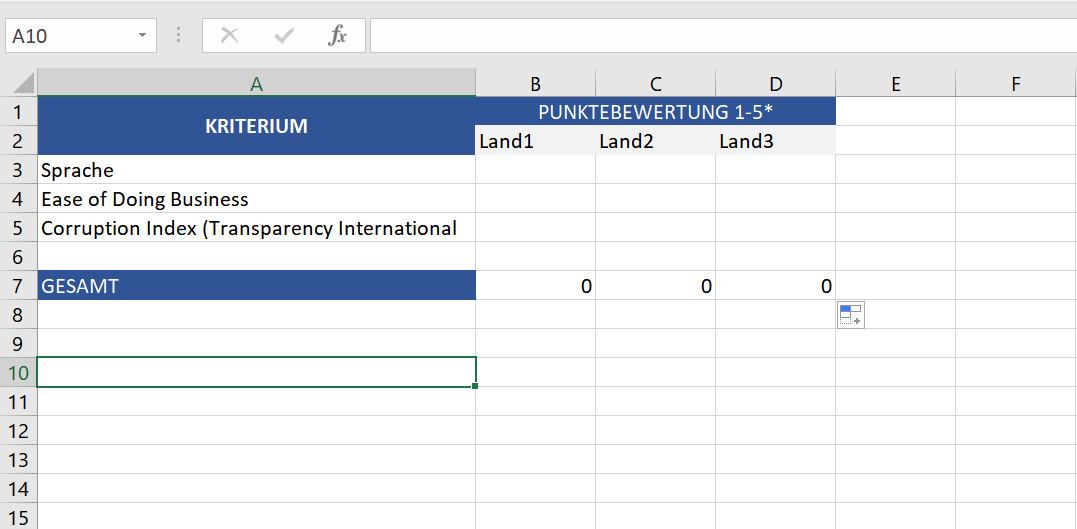Screen dimensions: 1077x529
Task: Click the Land2 cell
Action: (x=655, y=141)
